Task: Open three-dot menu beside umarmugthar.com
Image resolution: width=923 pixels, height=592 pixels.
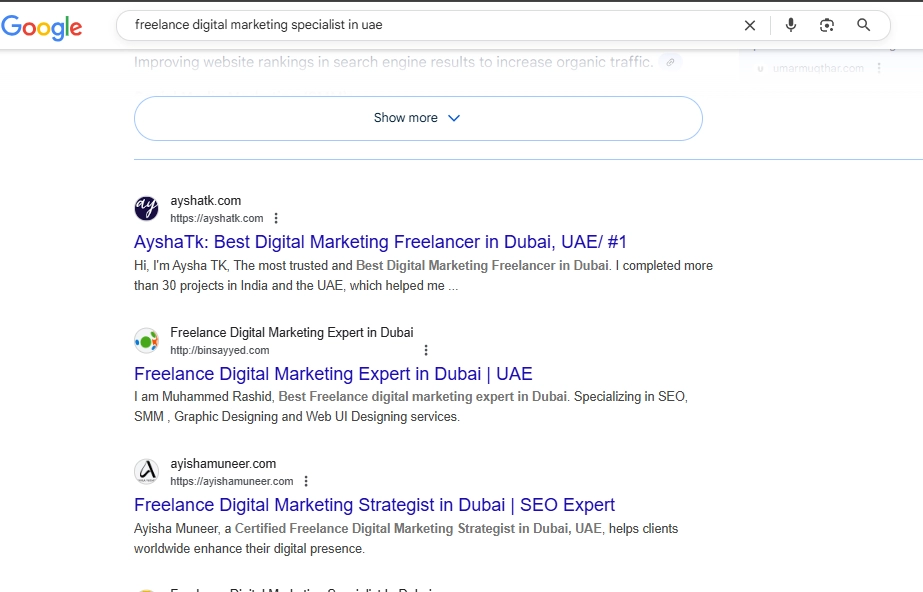Action: 879,68
